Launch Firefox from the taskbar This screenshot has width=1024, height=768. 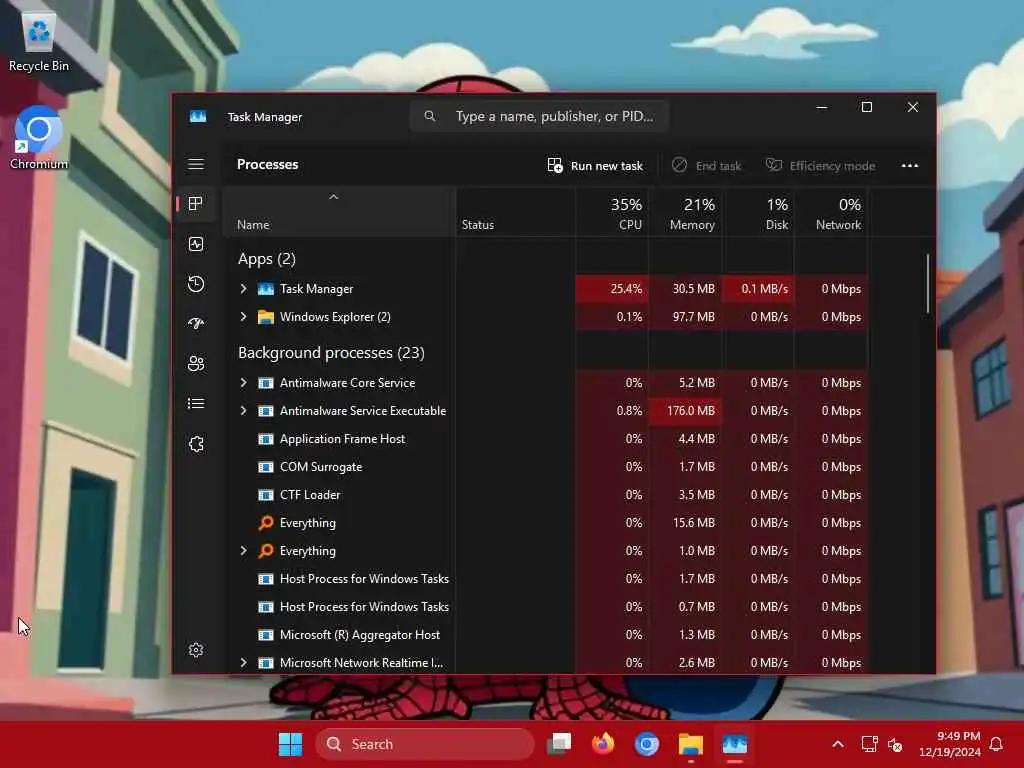[603, 744]
